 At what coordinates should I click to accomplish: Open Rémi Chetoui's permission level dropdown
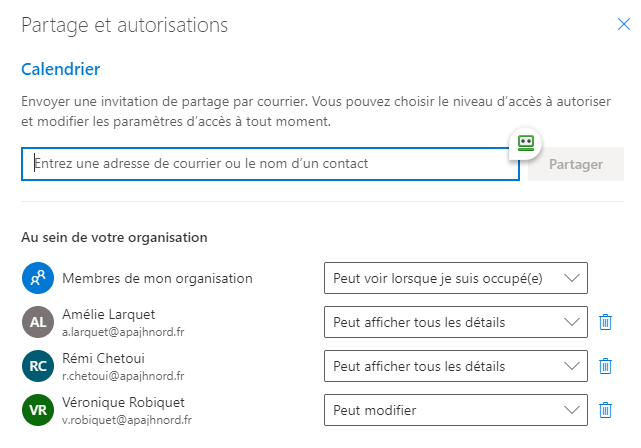pos(456,366)
